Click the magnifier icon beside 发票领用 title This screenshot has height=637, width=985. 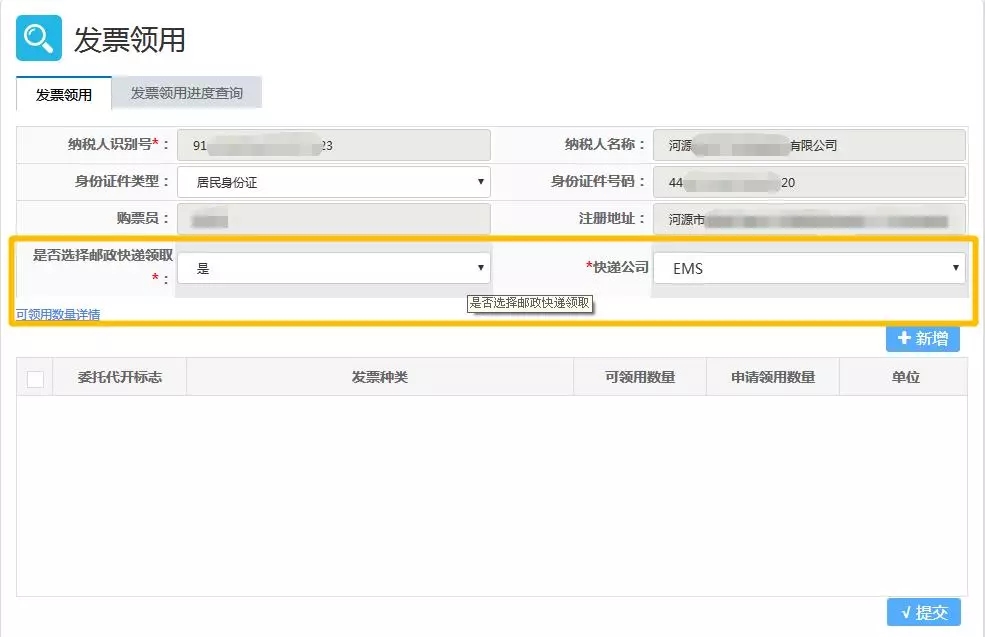tap(39, 38)
